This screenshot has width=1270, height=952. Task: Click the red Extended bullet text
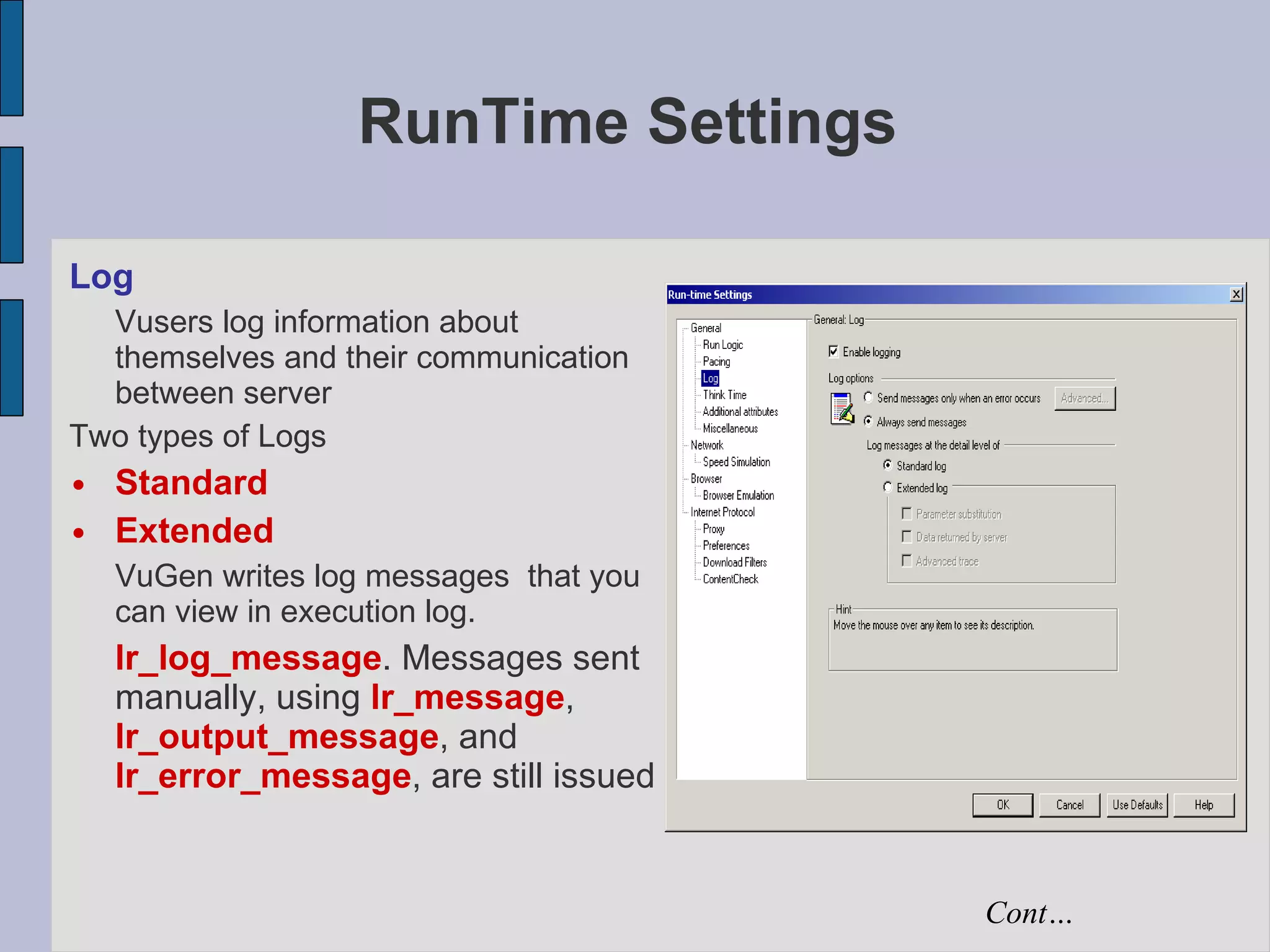(x=194, y=531)
